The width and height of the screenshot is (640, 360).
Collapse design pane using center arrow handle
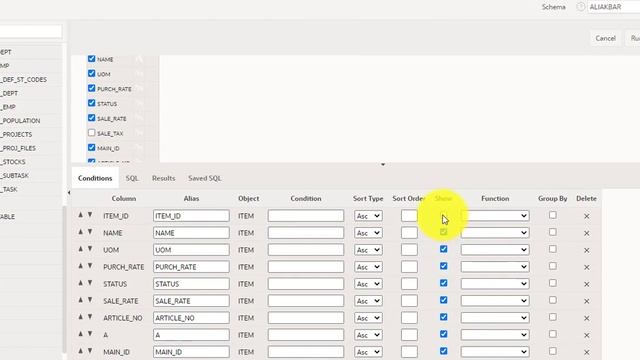tap(383, 164)
